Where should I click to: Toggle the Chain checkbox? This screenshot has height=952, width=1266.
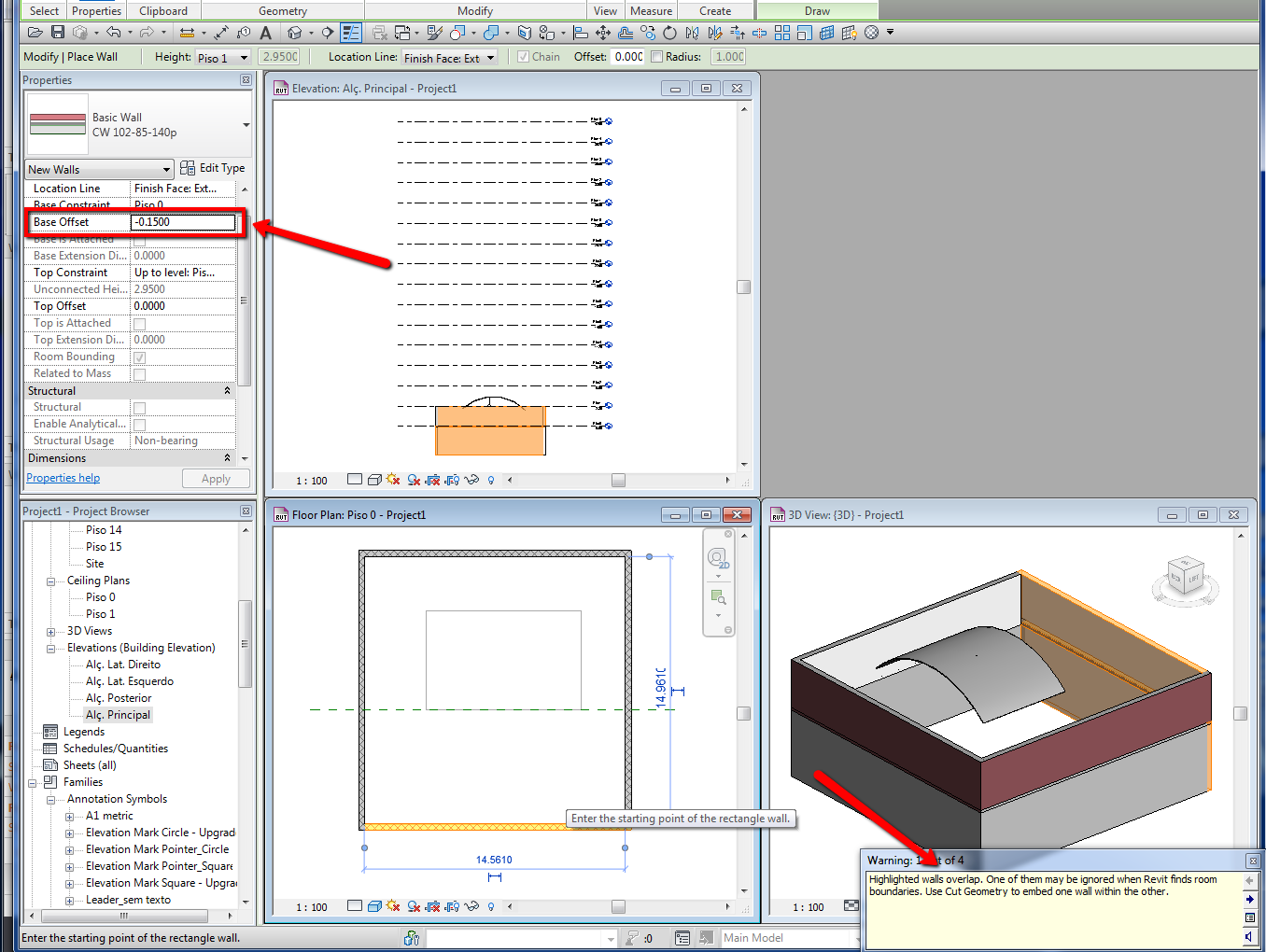pyautogui.click(x=523, y=57)
